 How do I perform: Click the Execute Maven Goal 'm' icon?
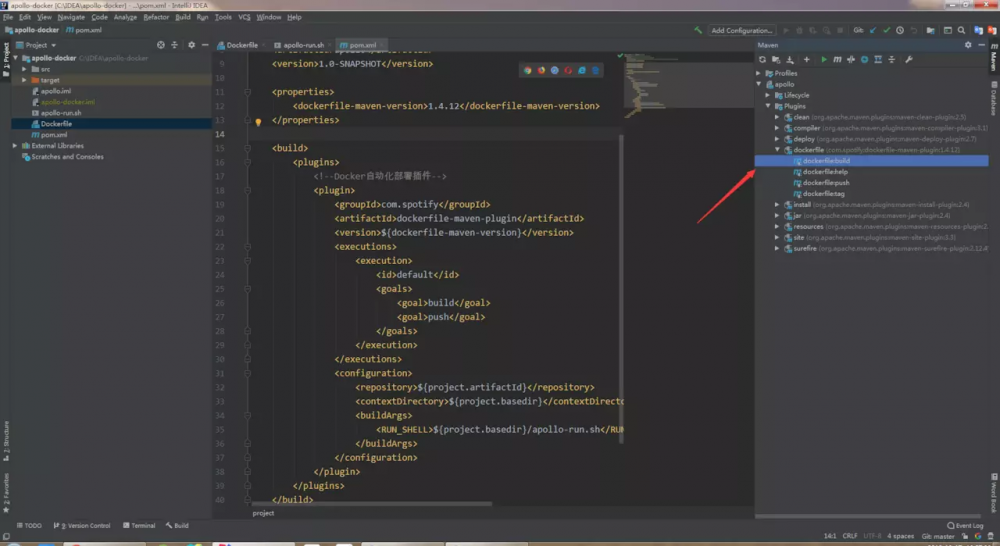pyautogui.click(x=837, y=60)
